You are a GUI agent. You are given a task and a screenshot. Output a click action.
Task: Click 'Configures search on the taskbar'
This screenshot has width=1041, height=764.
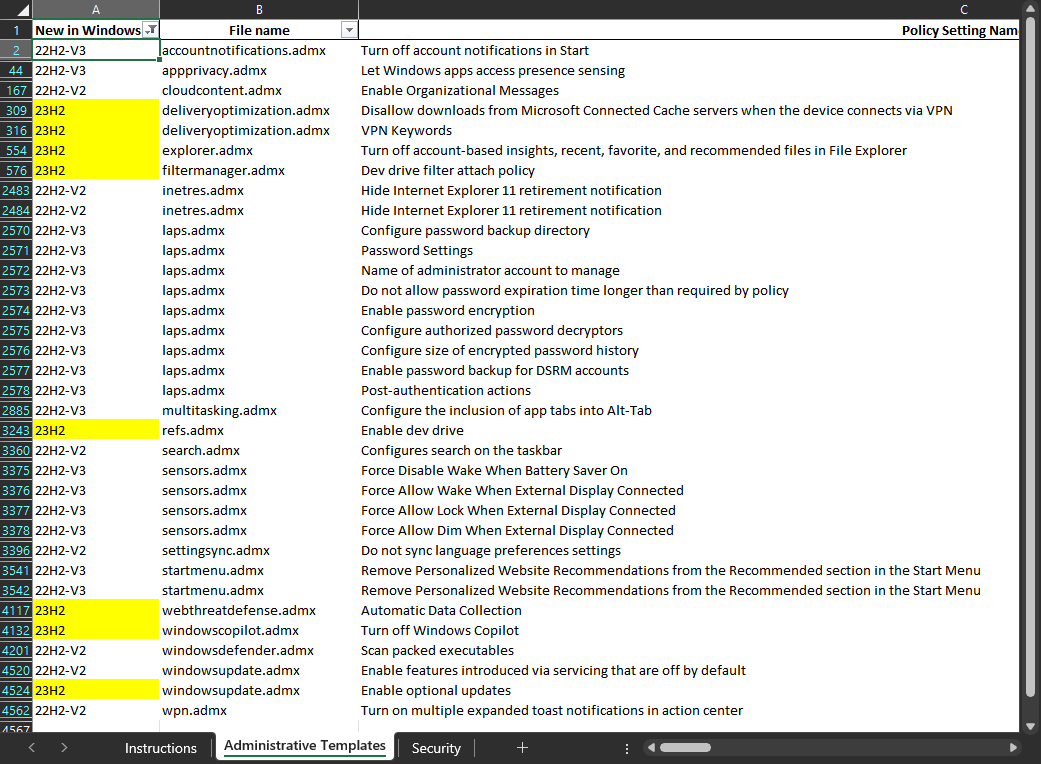[461, 450]
